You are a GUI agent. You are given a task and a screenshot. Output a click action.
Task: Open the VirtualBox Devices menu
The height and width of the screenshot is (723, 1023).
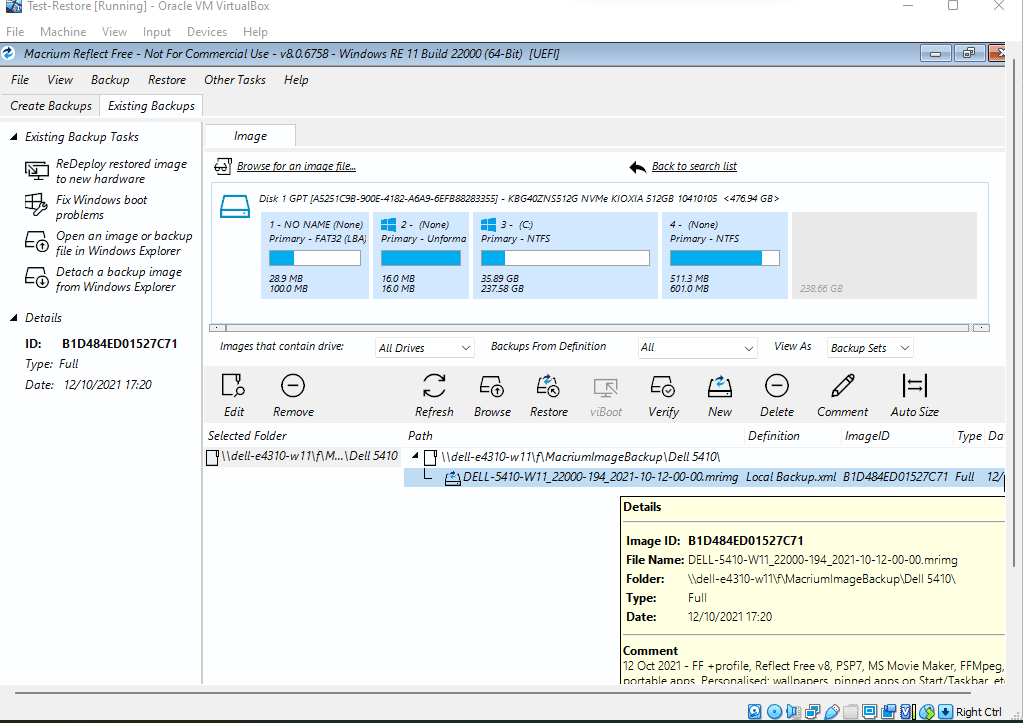pos(206,31)
